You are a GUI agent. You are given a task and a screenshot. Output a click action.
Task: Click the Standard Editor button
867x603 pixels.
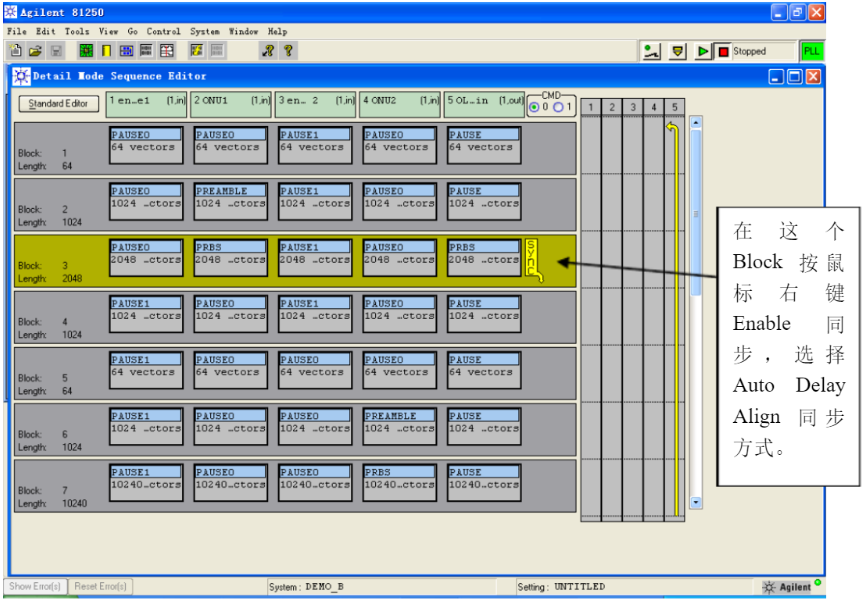(x=58, y=103)
